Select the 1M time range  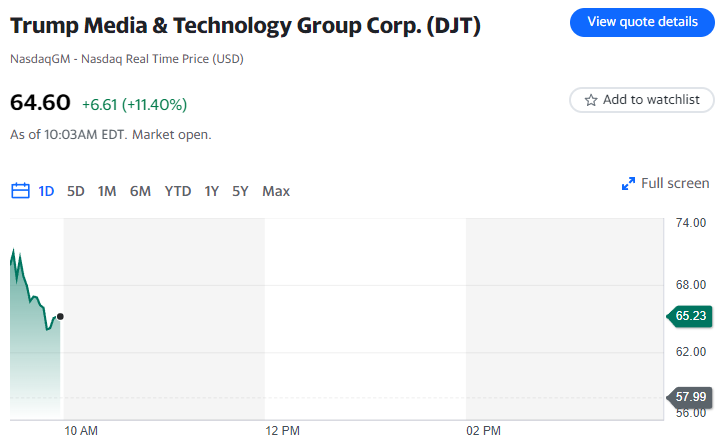point(107,191)
